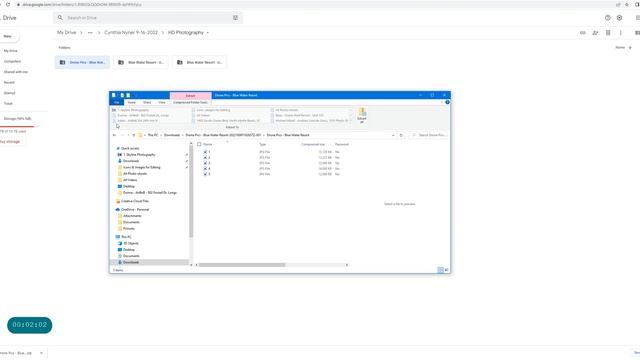
Task: Open Trash in Drive sidebar
Action: point(8,104)
